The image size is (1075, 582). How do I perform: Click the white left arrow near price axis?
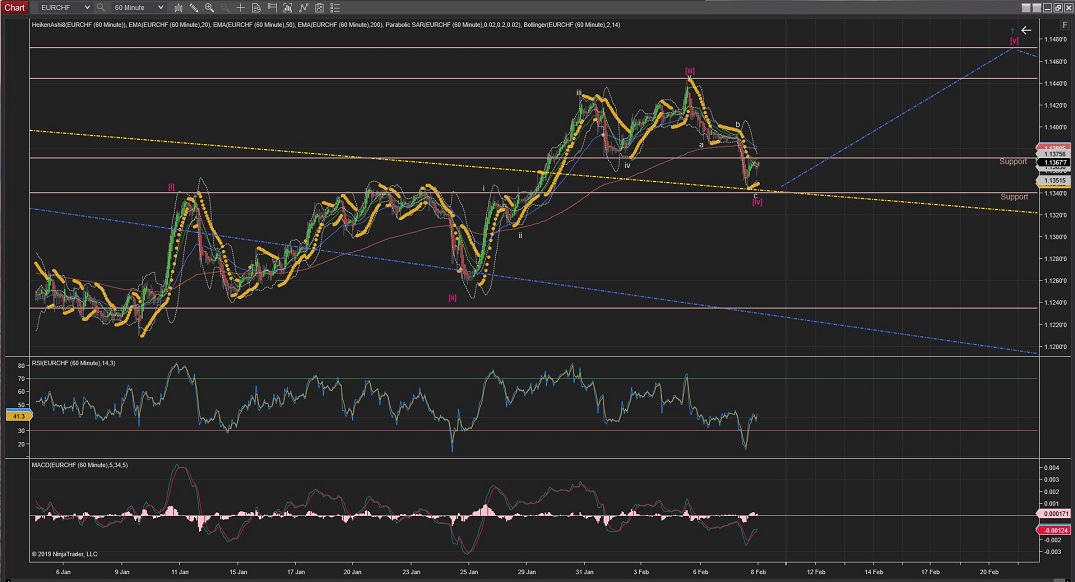pyautogui.click(x=1026, y=30)
